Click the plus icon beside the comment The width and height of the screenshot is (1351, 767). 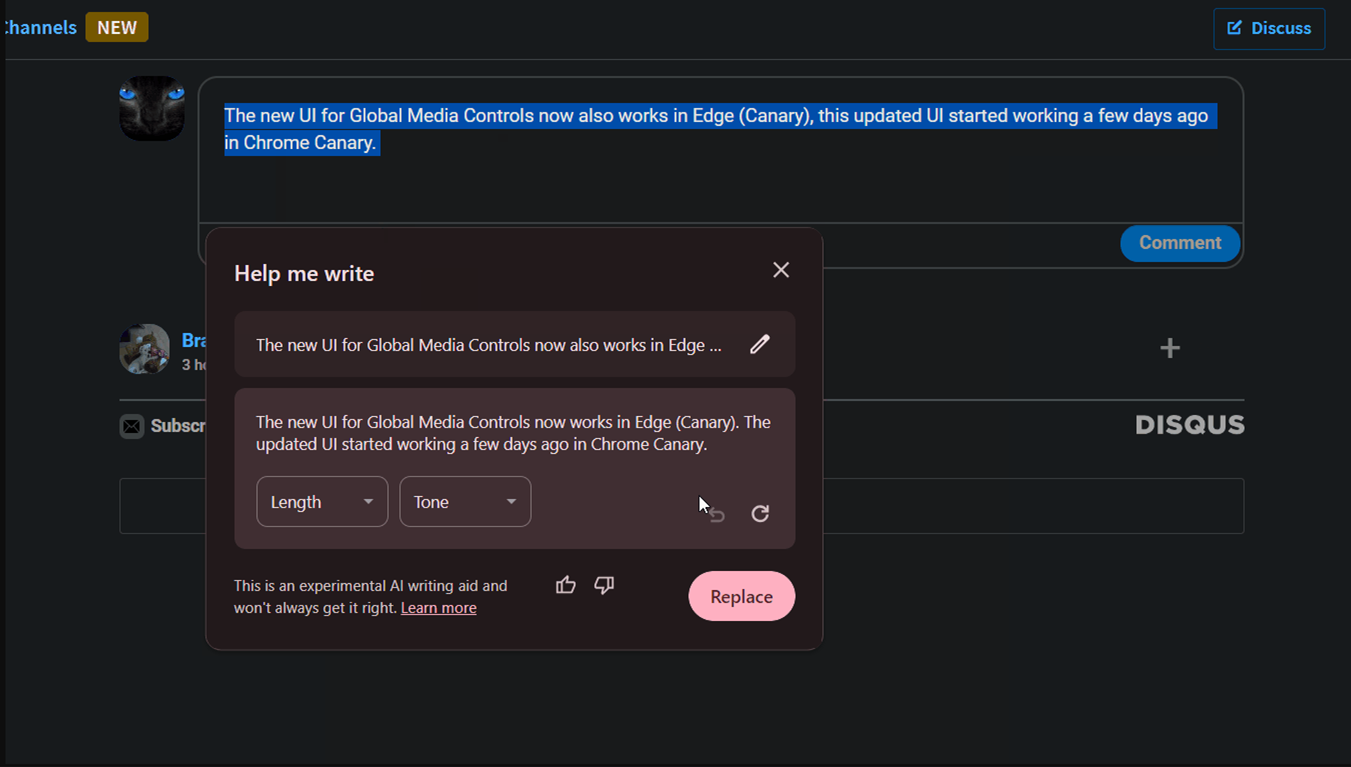pos(1170,348)
